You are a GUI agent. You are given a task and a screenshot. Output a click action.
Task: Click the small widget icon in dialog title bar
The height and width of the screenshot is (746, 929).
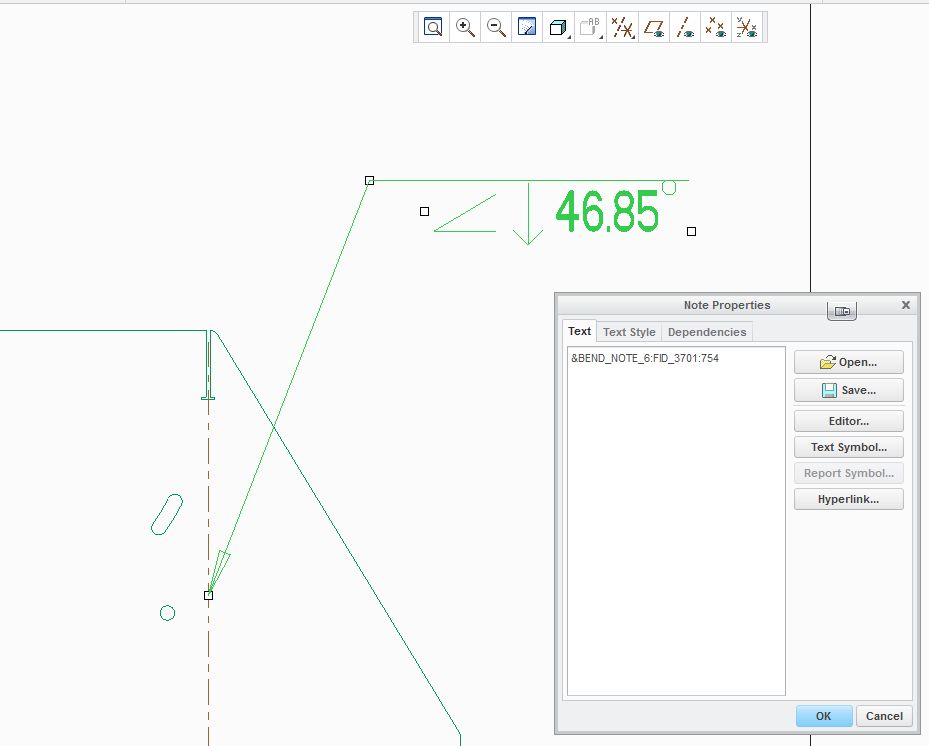[842, 311]
